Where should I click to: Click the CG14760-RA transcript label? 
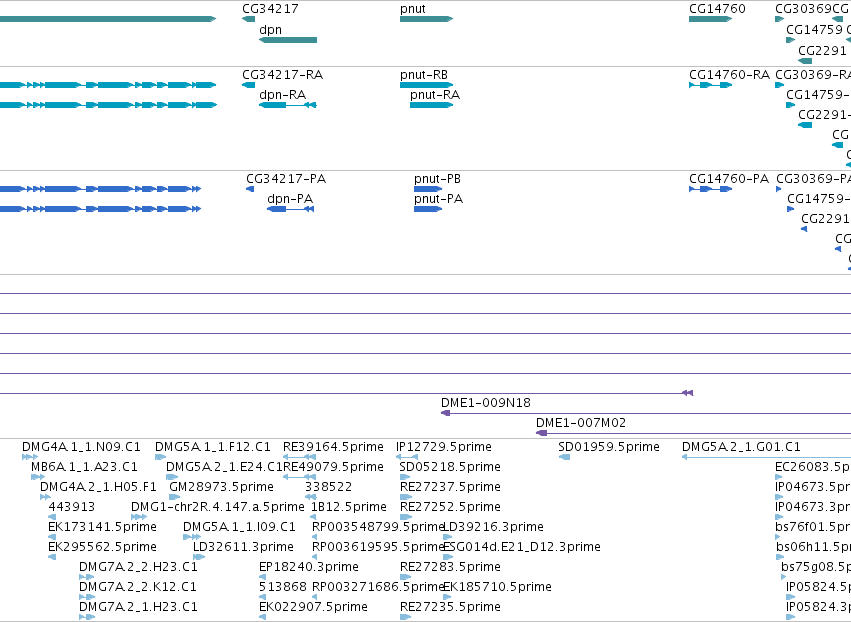(729, 74)
